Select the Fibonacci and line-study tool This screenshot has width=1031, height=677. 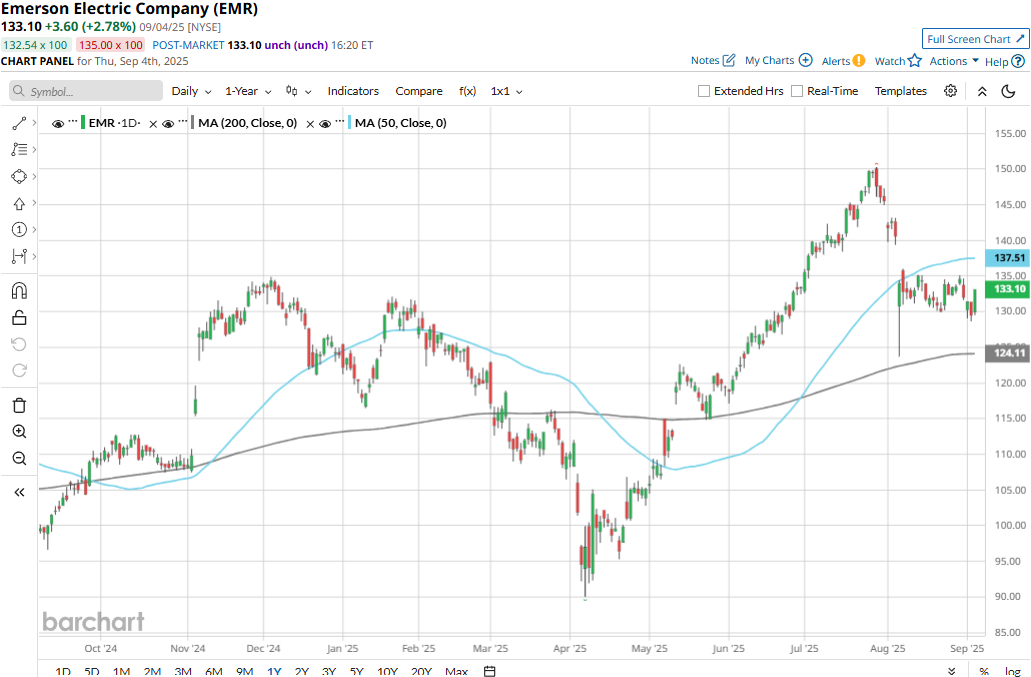pos(19,150)
